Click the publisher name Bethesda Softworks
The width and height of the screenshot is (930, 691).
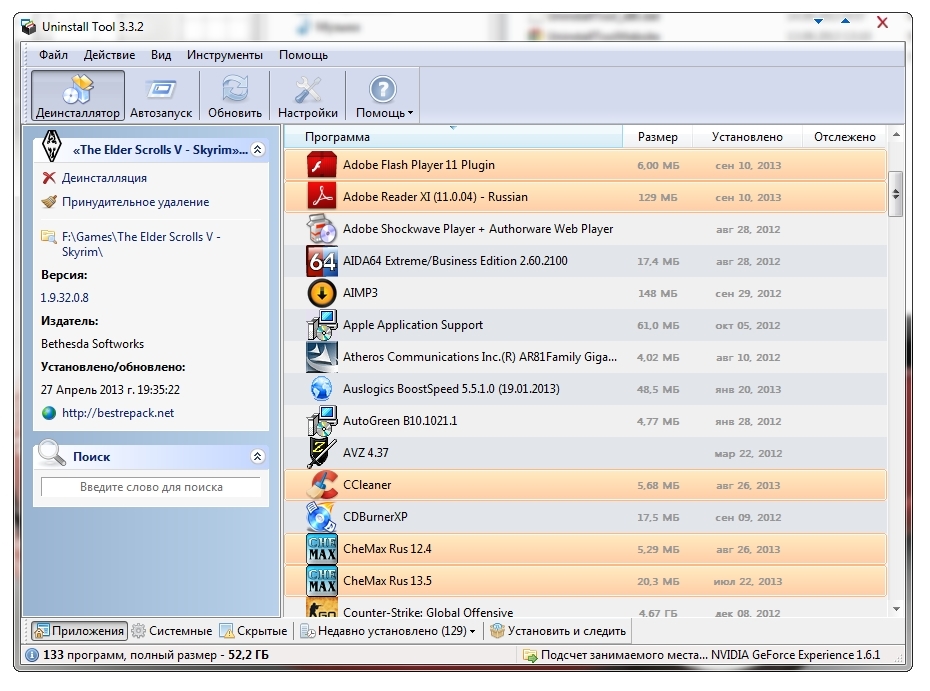[93, 344]
